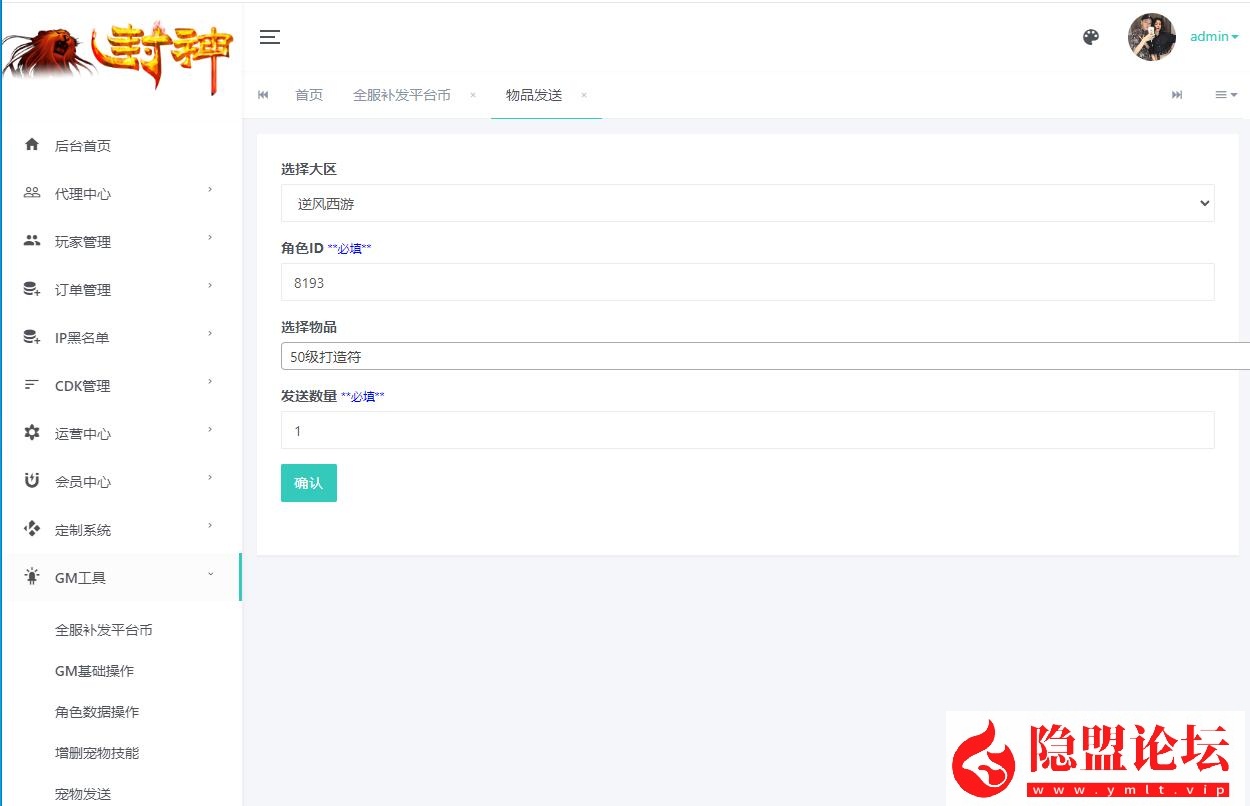Click the 运营中心 gear icon

[32, 433]
